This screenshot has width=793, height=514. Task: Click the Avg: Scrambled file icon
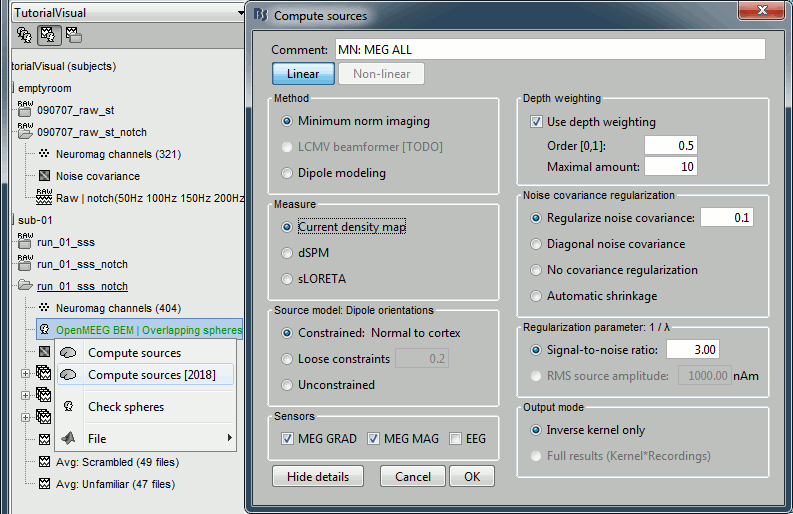[44, 462]
